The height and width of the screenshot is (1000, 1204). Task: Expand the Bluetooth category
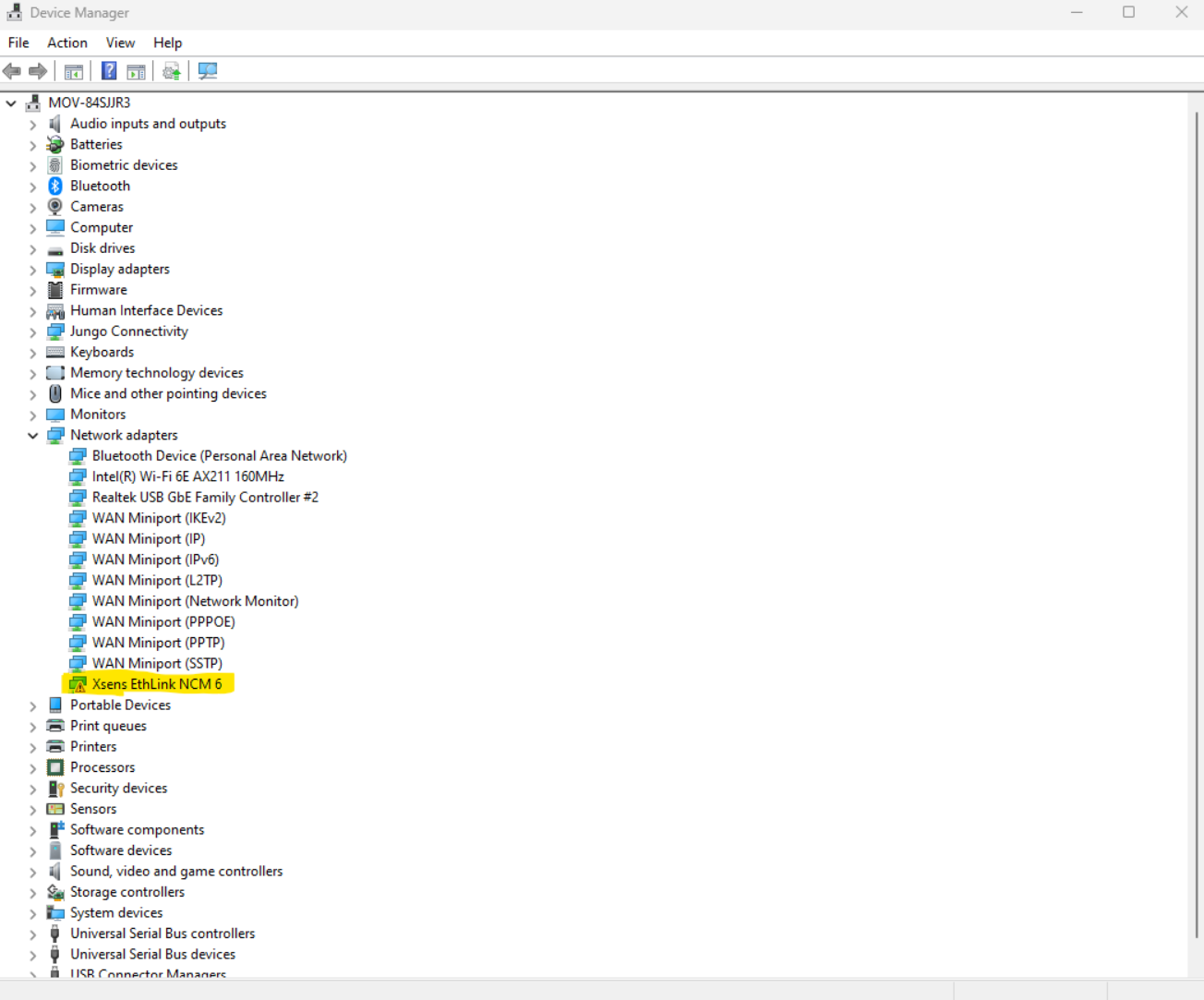pos(32,186)
